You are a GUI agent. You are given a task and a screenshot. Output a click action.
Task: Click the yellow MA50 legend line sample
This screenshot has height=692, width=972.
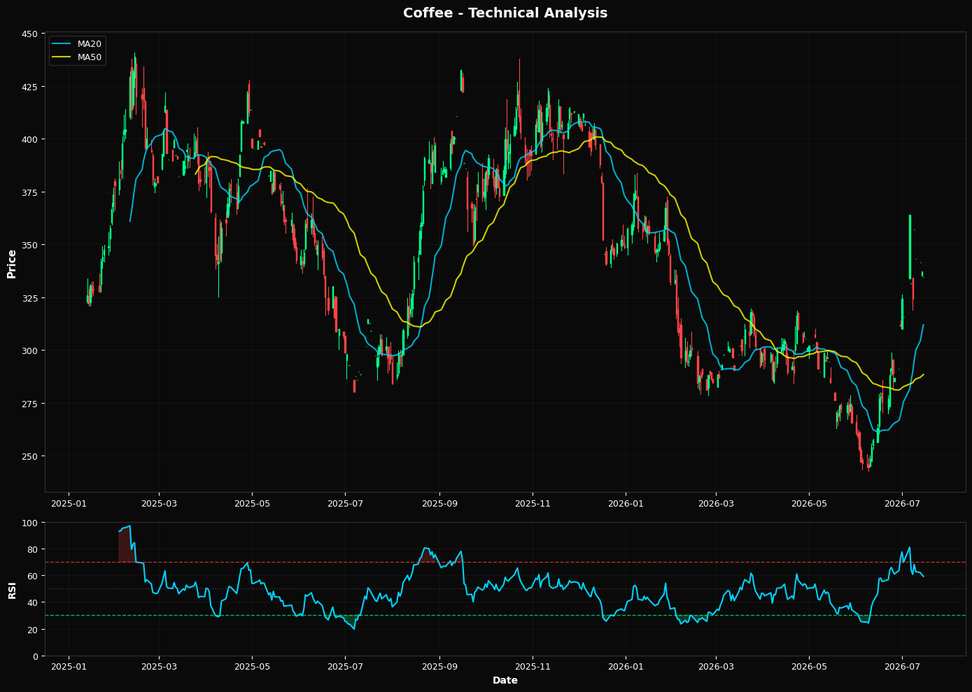coord(63,56)
